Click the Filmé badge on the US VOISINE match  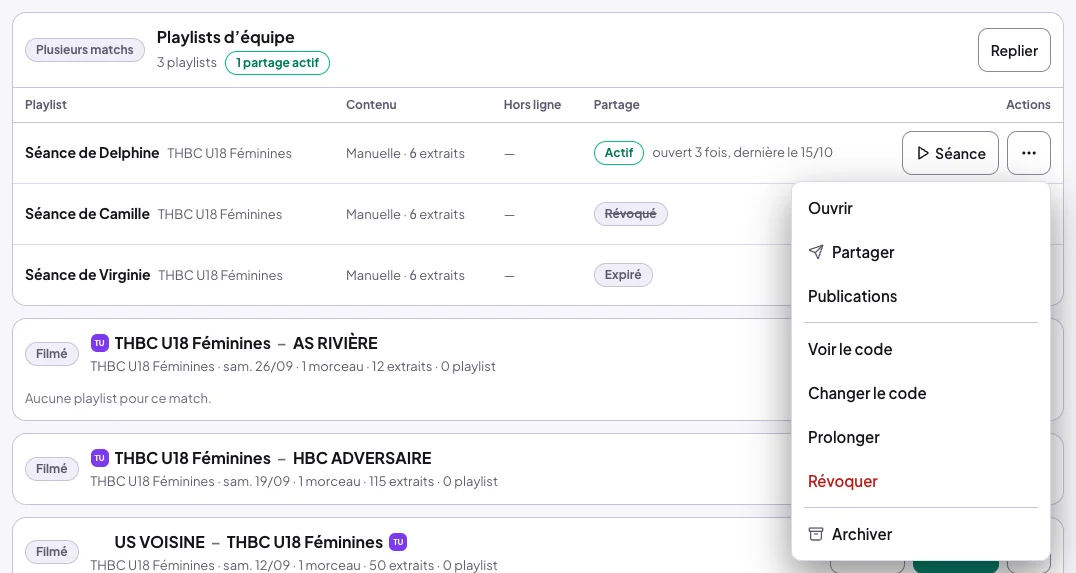[x=51, y=552]
